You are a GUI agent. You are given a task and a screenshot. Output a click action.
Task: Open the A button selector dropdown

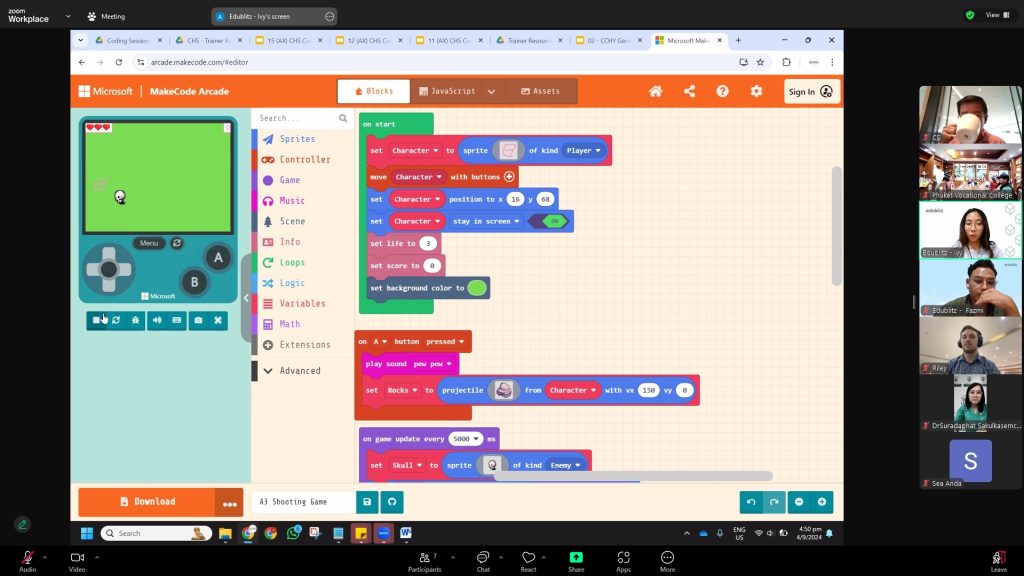click(379, 342)
